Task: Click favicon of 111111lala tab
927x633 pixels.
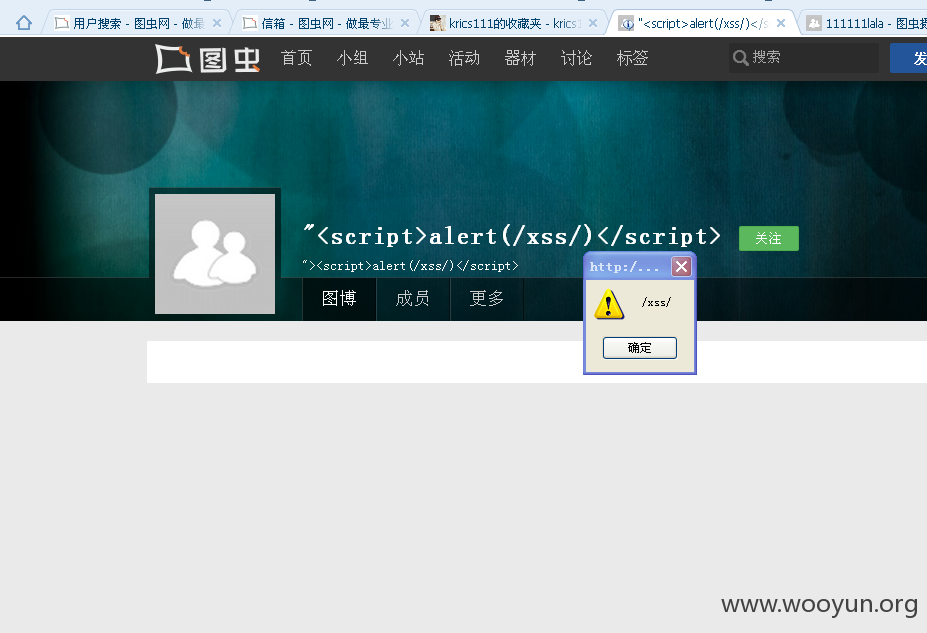Action: click(814, 23)
